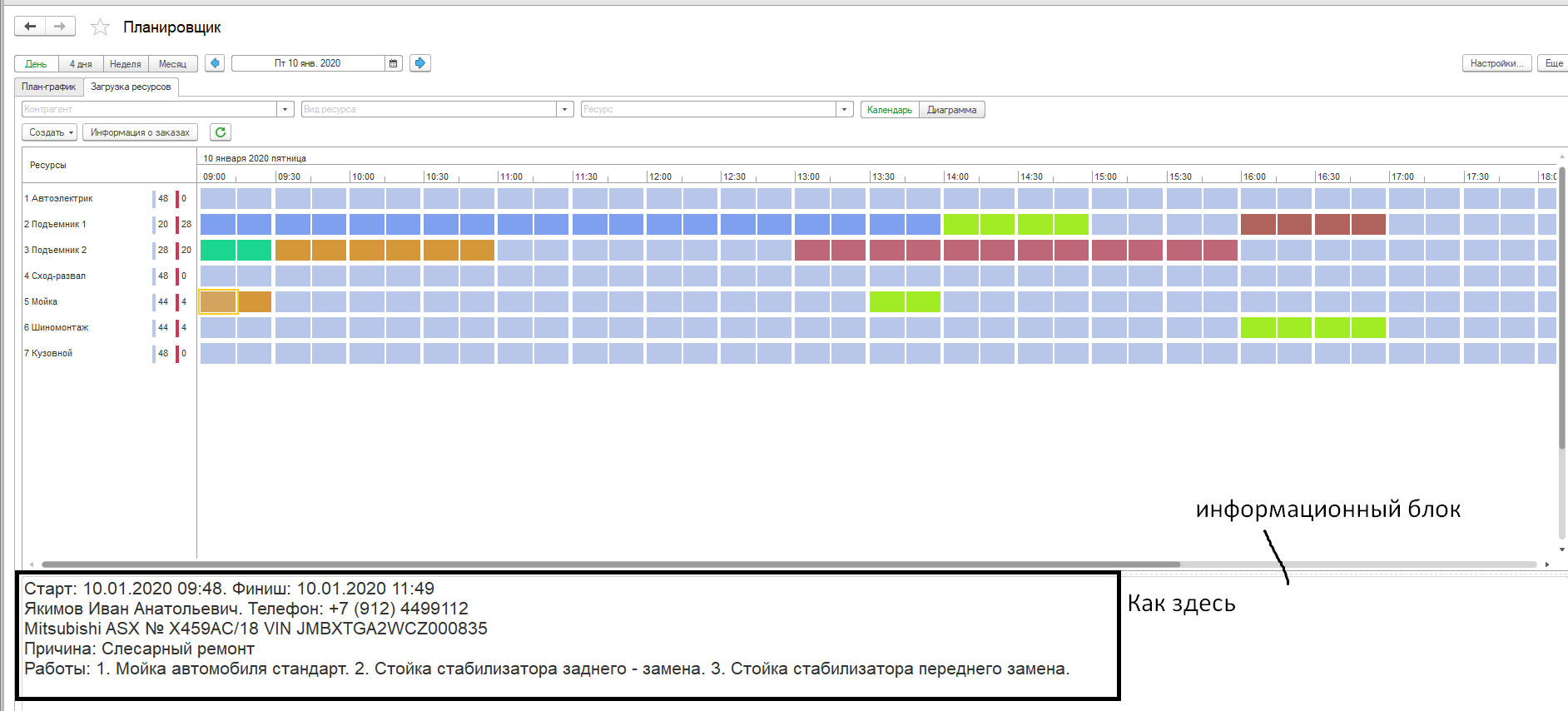Click the back navigation arrow

(30, 27)
